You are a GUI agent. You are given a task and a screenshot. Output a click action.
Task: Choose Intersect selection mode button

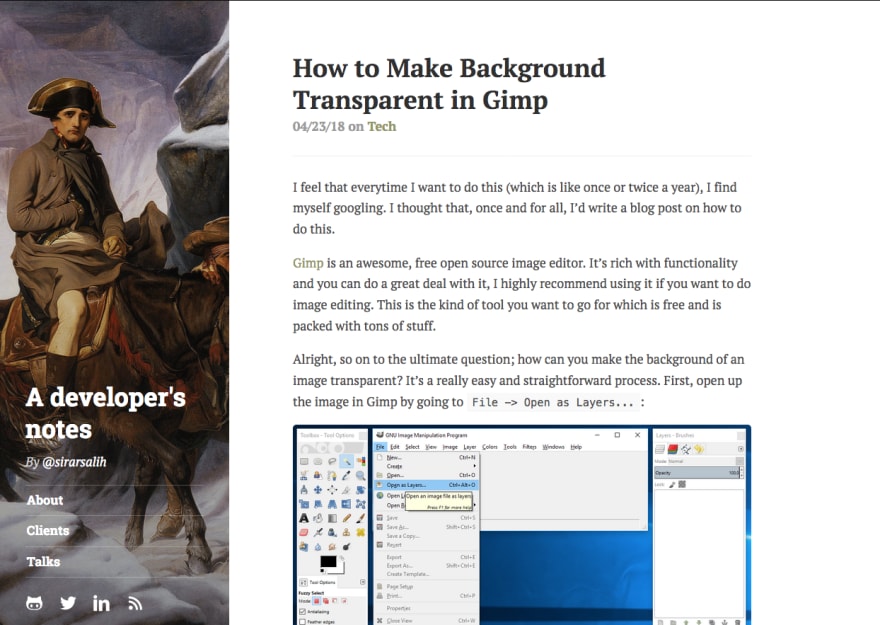344,601
